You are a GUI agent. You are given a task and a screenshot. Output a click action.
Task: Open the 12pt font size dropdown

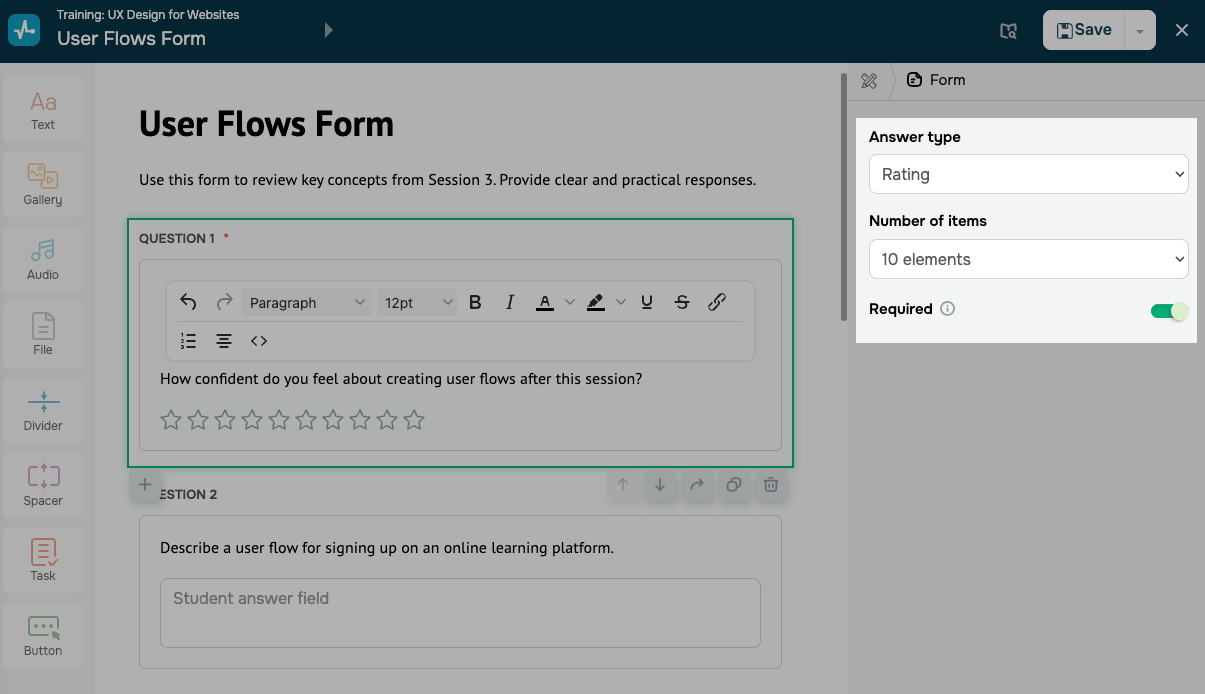(418, 302)
